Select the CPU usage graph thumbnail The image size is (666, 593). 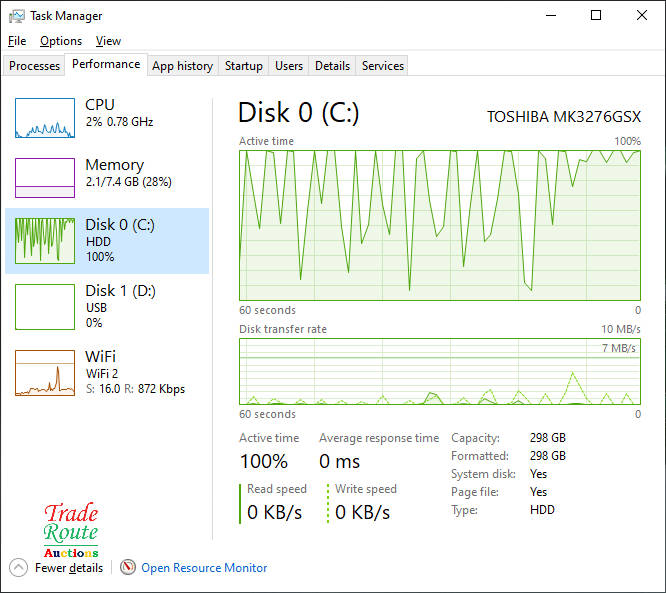pos(45,118)
